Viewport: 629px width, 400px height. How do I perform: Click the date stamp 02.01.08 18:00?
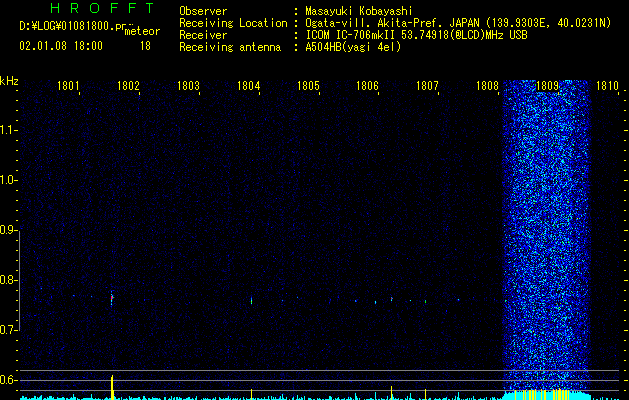61,46
